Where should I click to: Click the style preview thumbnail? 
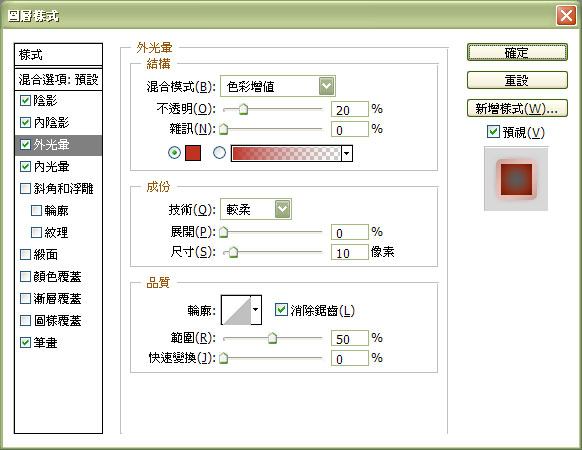click(x=516, y=179)
